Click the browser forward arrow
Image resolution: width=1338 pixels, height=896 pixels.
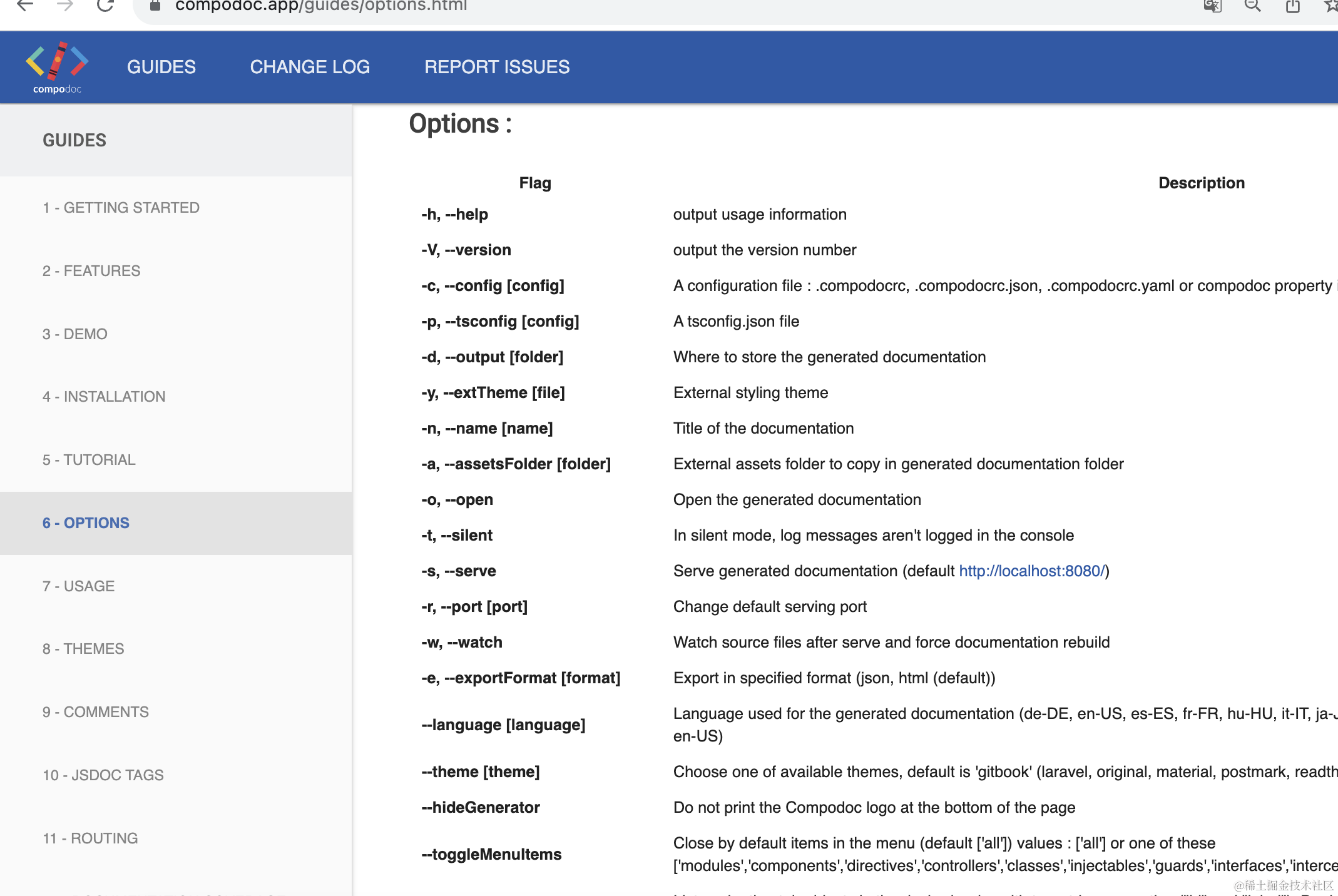click(65, 6)
